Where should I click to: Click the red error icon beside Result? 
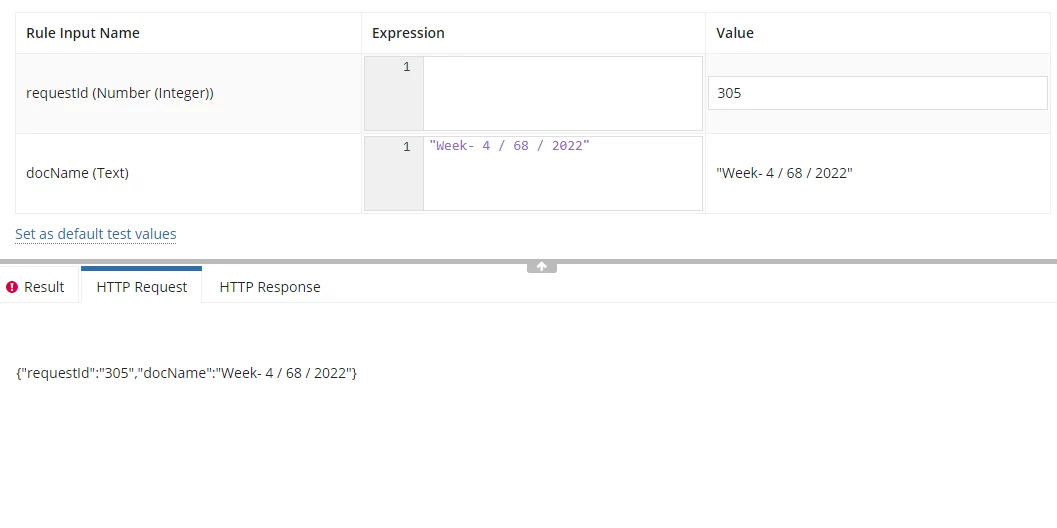coord(11,287)
